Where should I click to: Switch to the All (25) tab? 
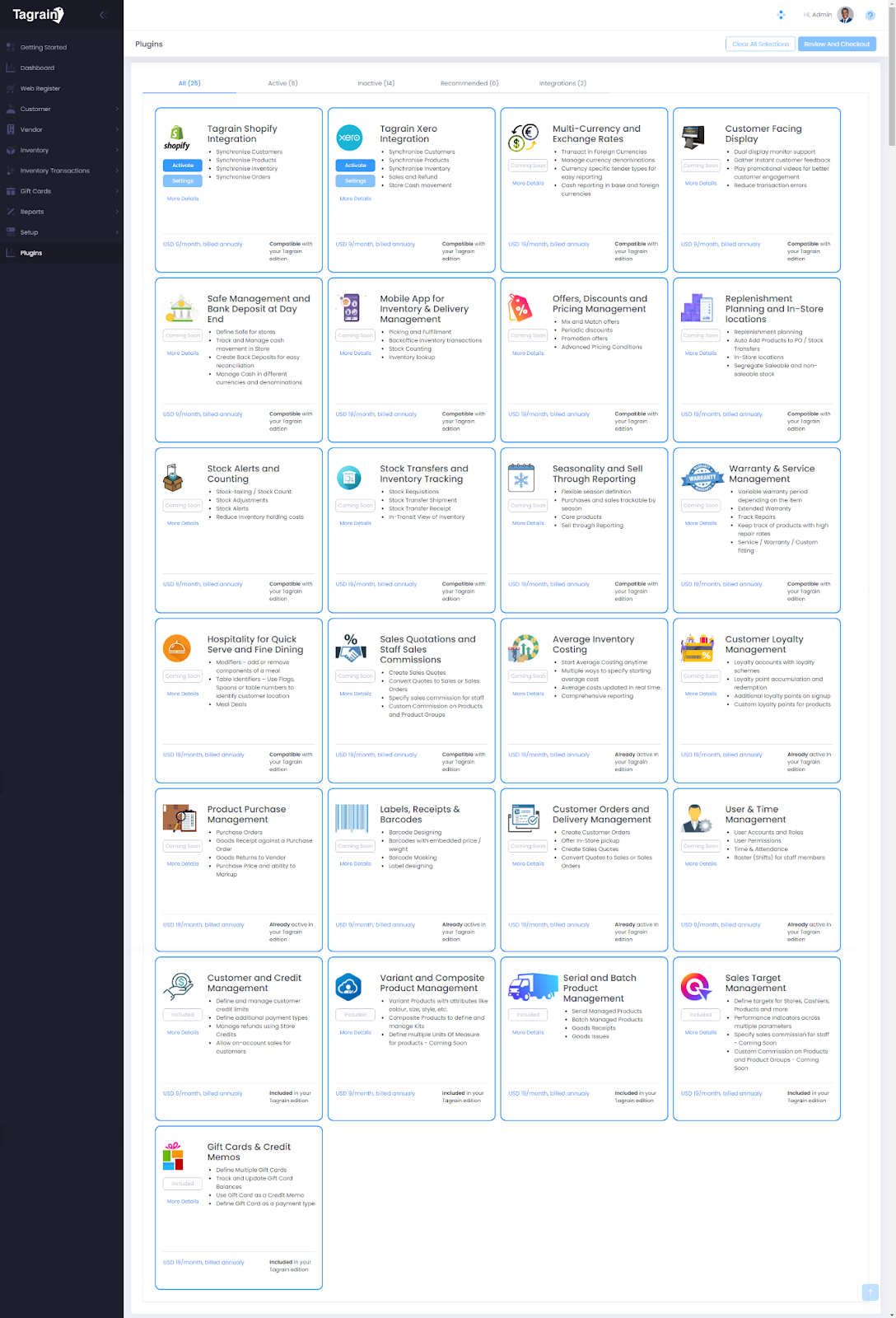189,83
